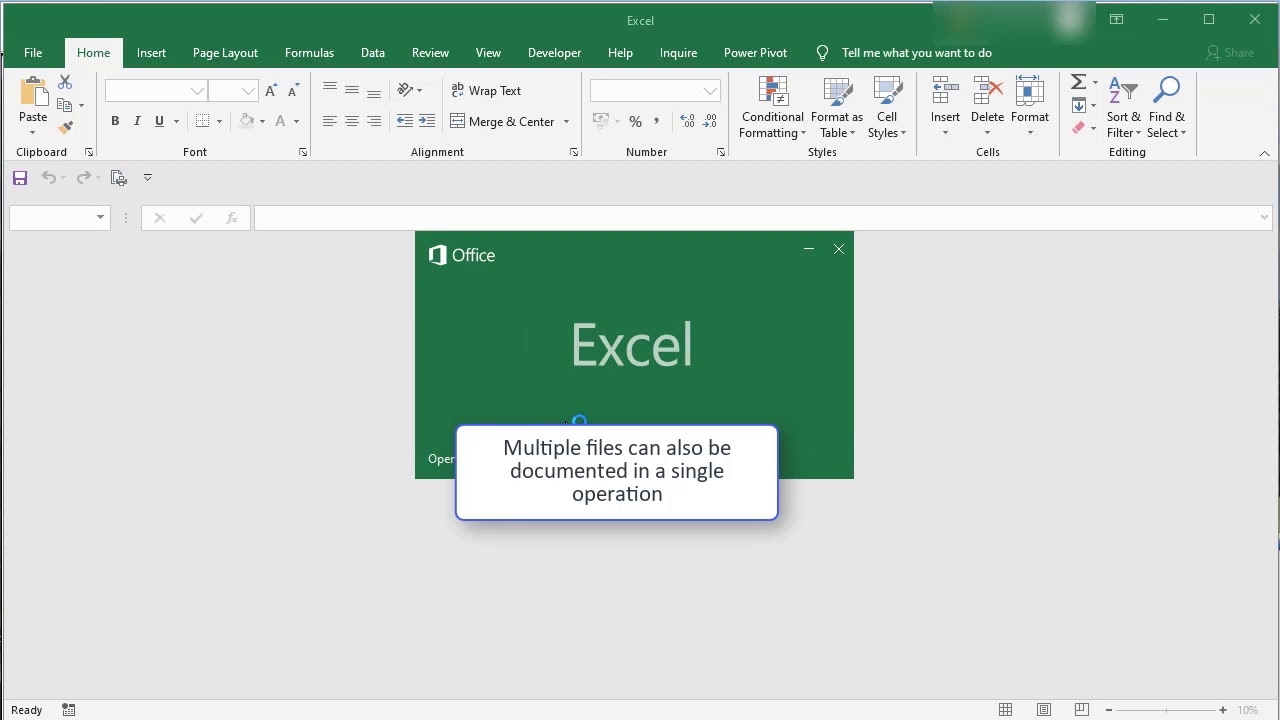The height and width of the screenshot is (720, 1280).
Task: Open Conditional Formatting menu
Action: (773, 108)
